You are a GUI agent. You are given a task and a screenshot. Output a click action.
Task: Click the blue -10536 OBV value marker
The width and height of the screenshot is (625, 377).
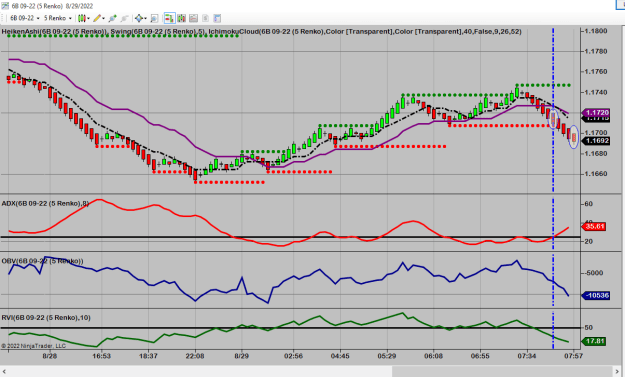point(596,296)
